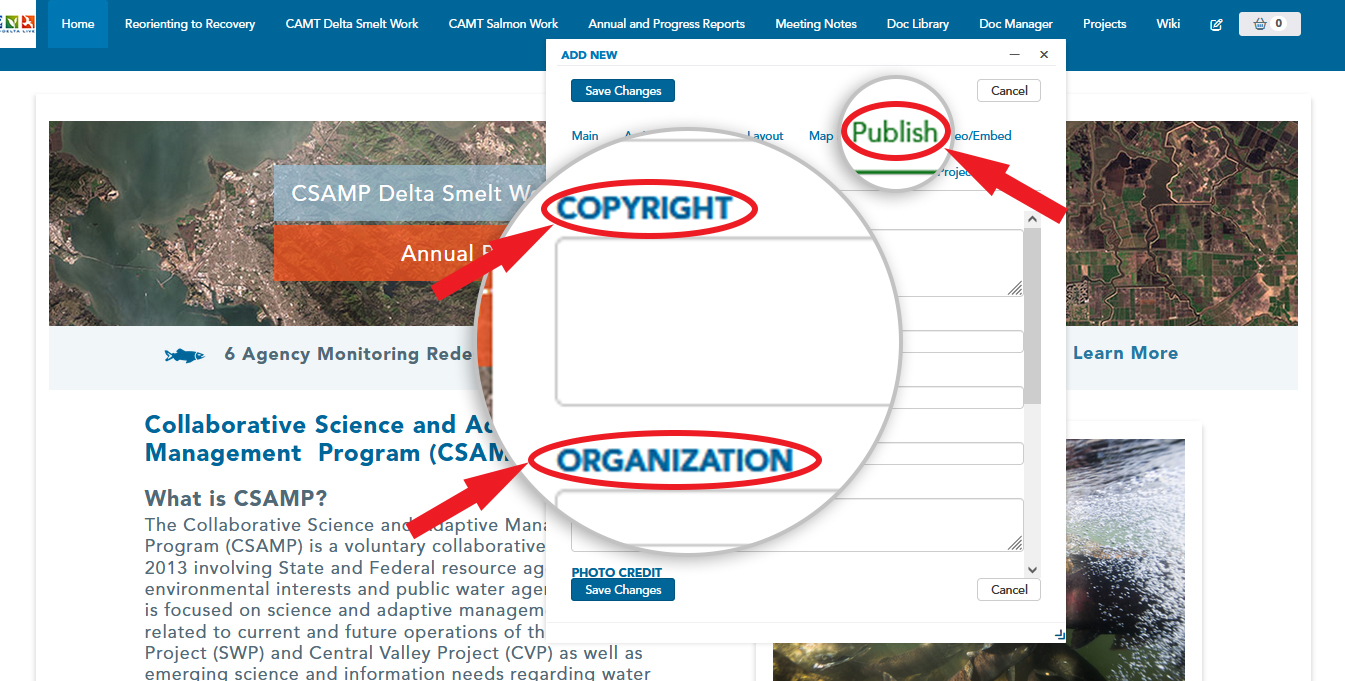Click the top Save Changes button

(x=623, y=91)
